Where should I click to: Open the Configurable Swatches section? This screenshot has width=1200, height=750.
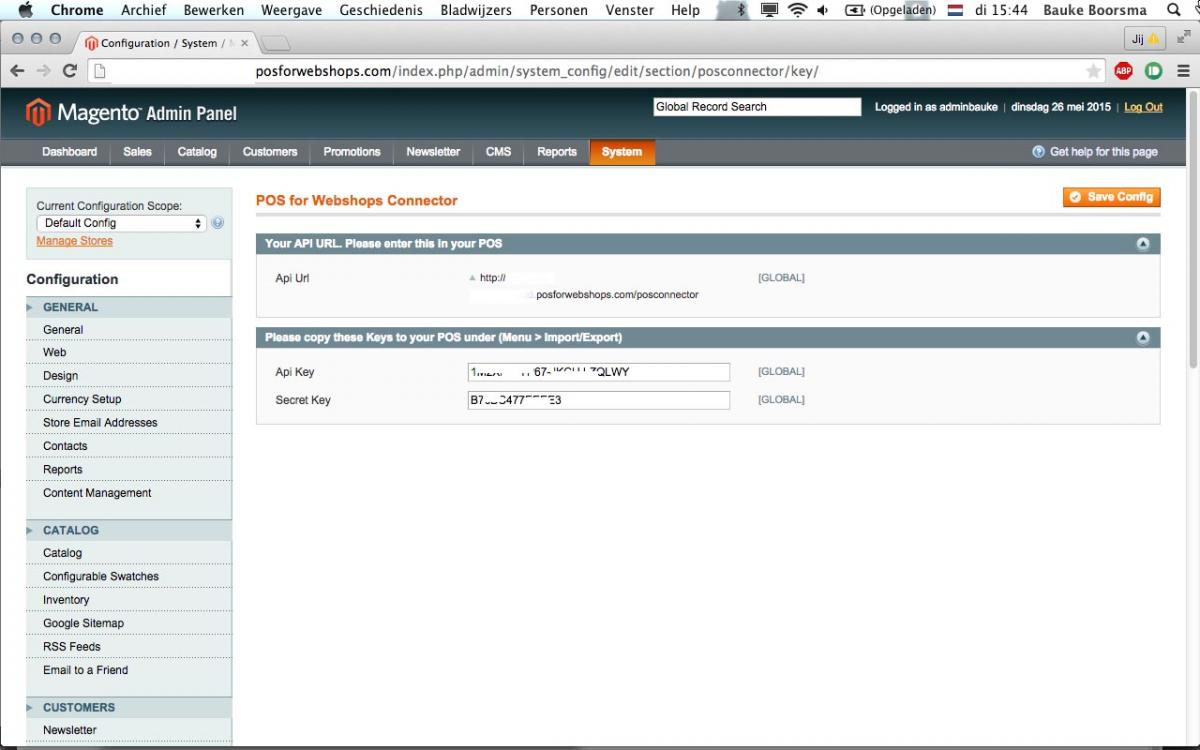click(101, 576)
